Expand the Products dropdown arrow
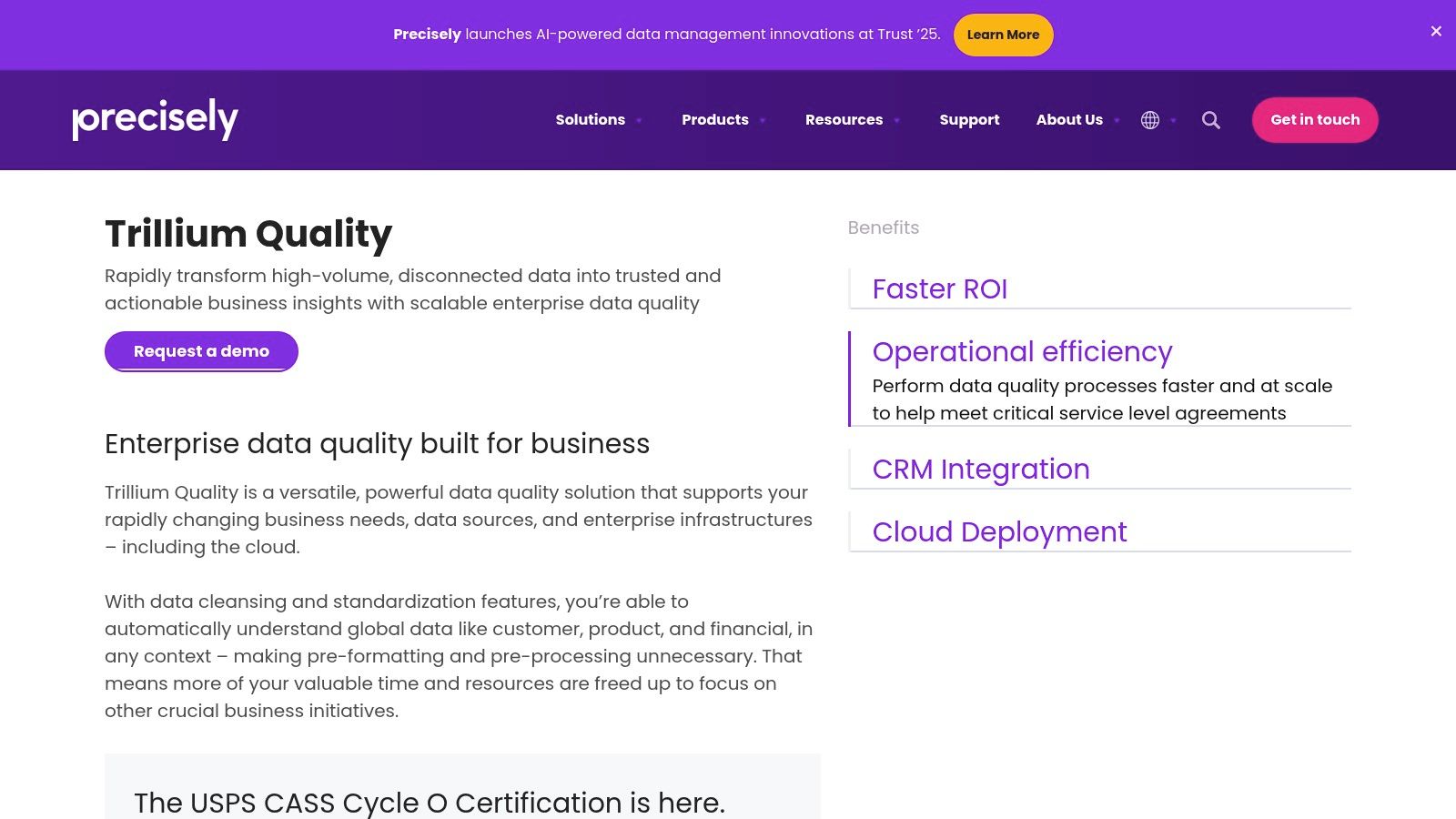Image resolution: width=1456 pixels, height=819 pixels. [x=763, y=120]
